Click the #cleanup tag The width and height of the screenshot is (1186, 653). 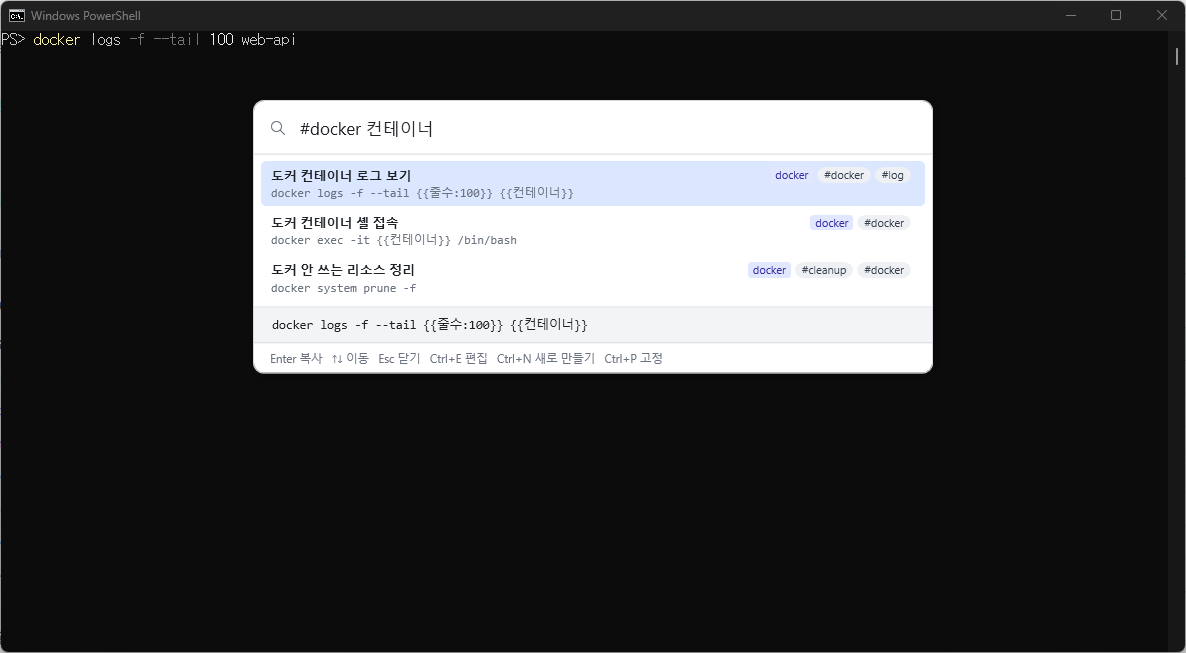(x=824, y=270)
